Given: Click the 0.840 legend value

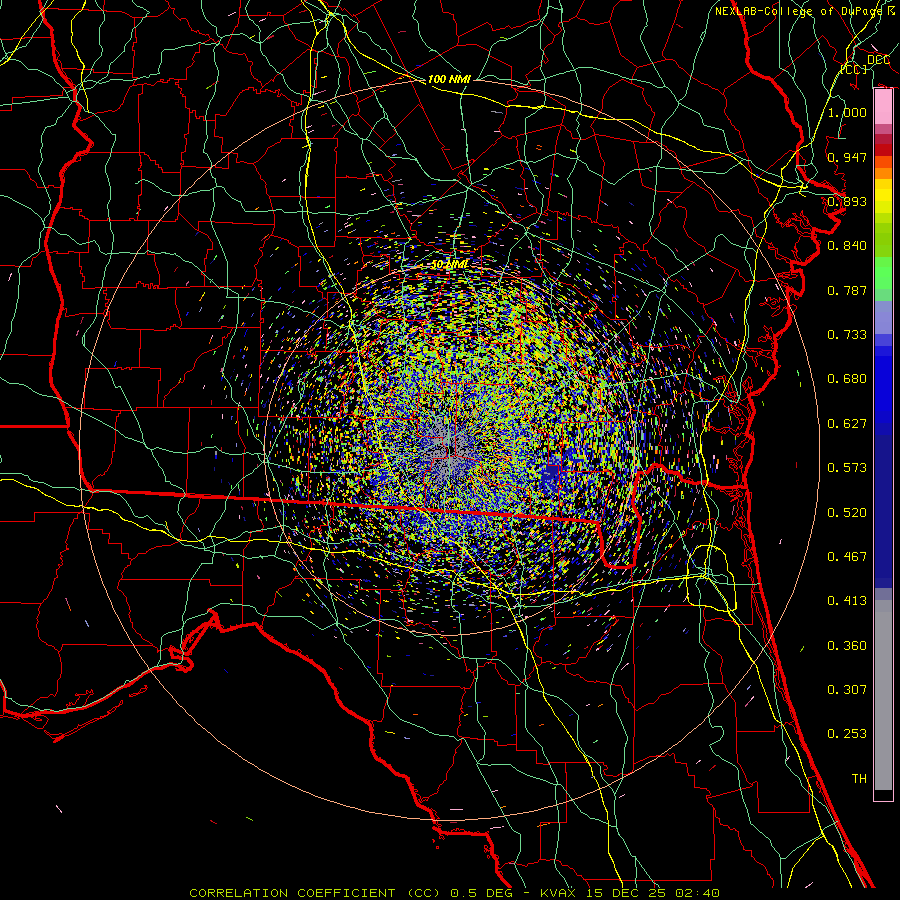Looking at the screenshot, I should pos(847,245).
